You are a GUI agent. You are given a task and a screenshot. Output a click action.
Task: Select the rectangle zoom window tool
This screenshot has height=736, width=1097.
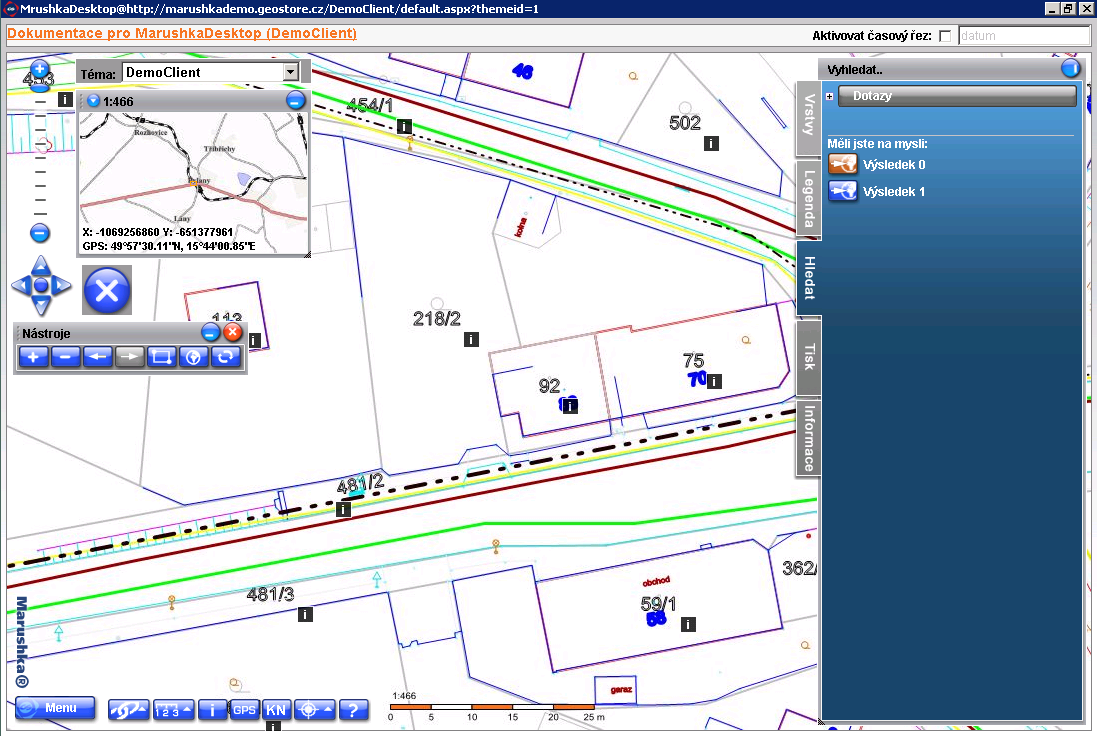(161, 357)
